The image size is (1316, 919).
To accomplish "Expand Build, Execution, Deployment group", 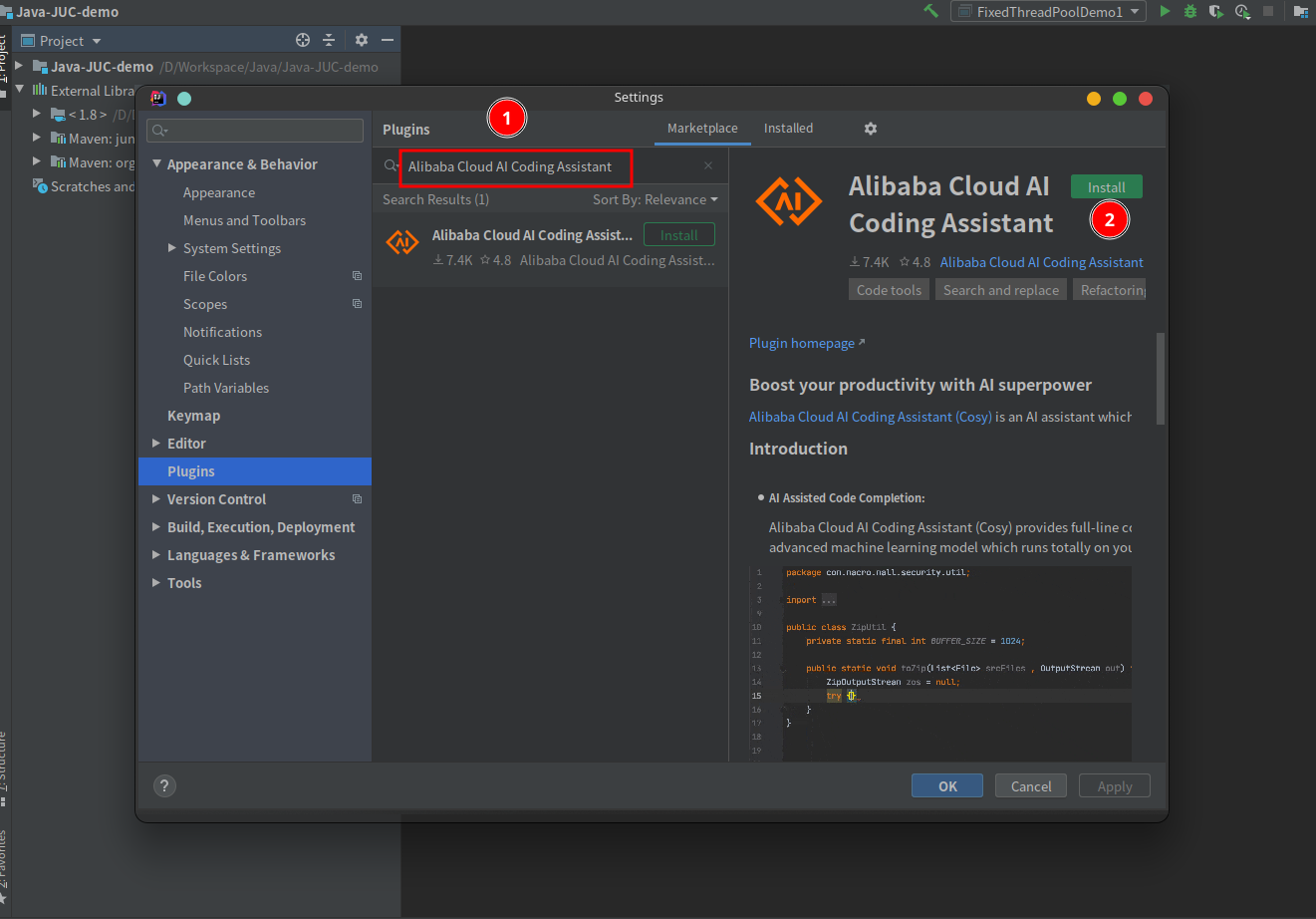I will pos(156,526).
